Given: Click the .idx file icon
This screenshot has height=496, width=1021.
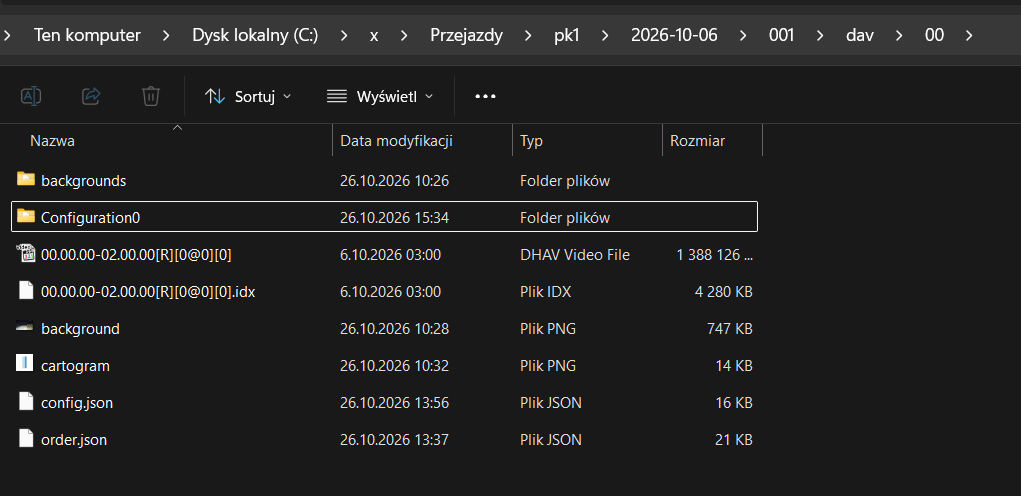Looking at the screenshot, I should coord(25,291).
